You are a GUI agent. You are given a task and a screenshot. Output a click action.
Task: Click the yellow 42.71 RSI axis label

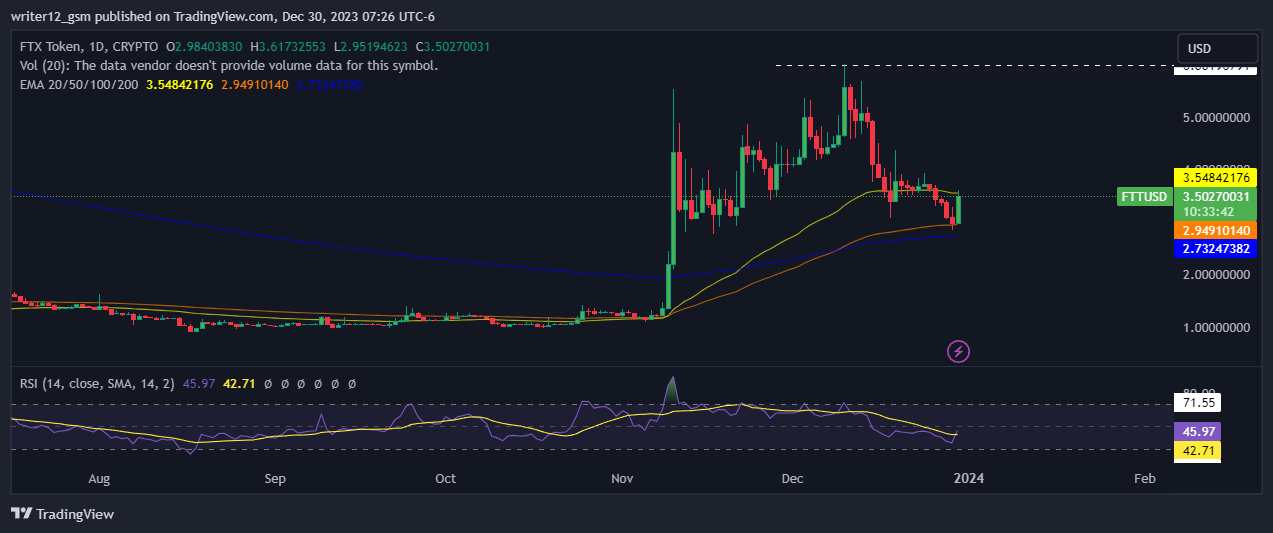coord(1199,450)
